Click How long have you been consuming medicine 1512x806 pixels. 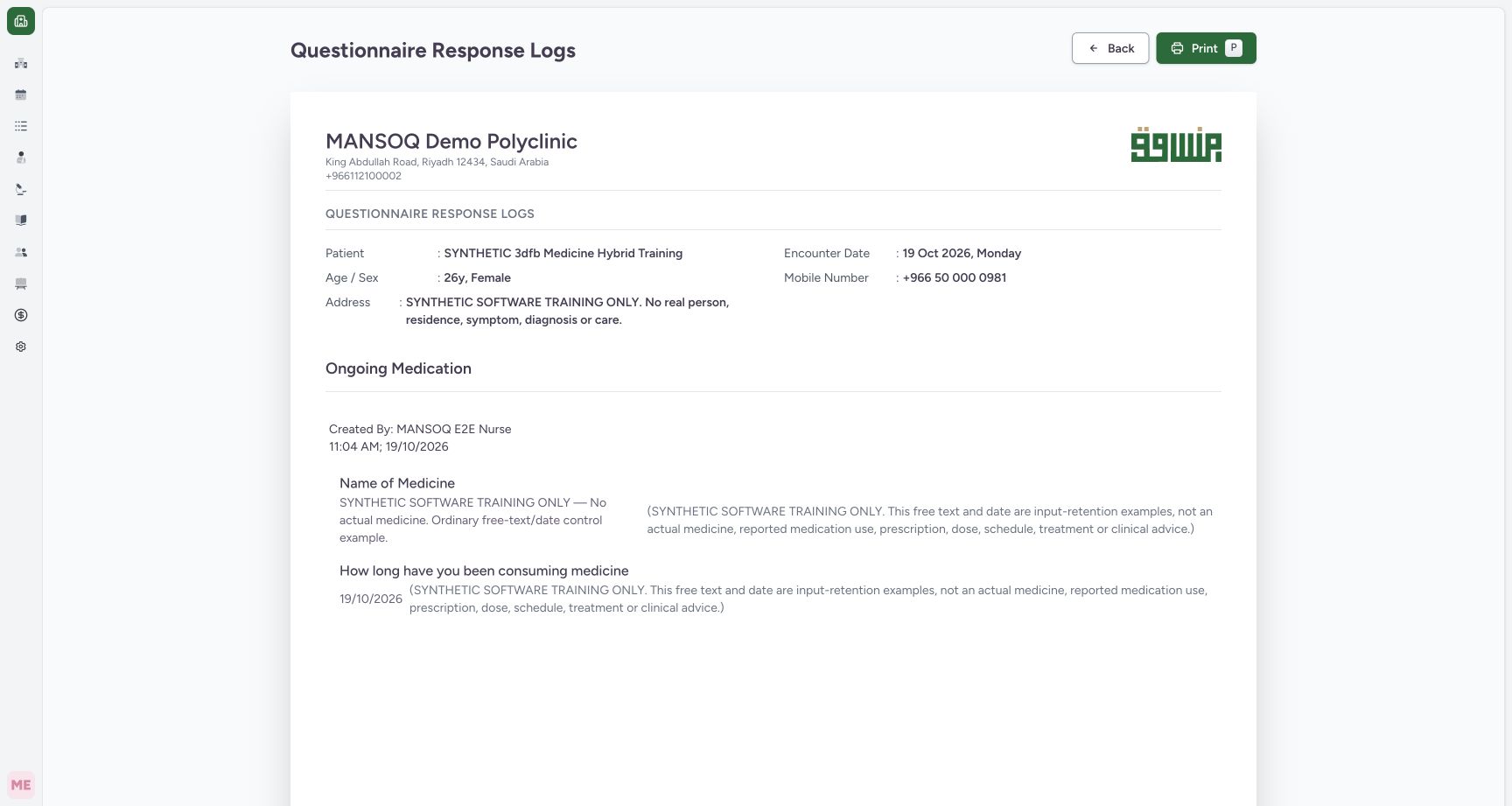pos(484,571)
